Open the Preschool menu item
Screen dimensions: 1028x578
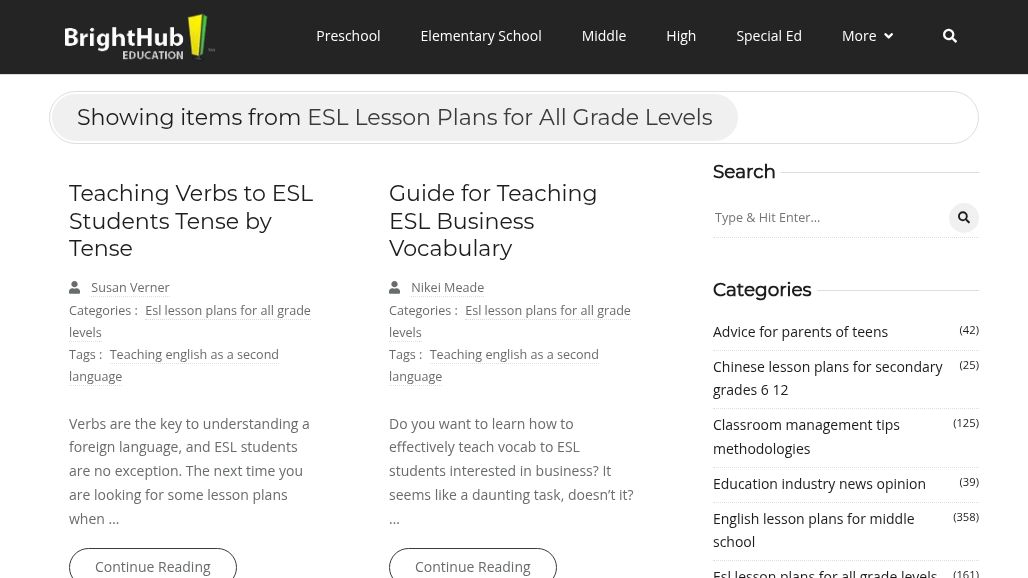tap(348, 36)
